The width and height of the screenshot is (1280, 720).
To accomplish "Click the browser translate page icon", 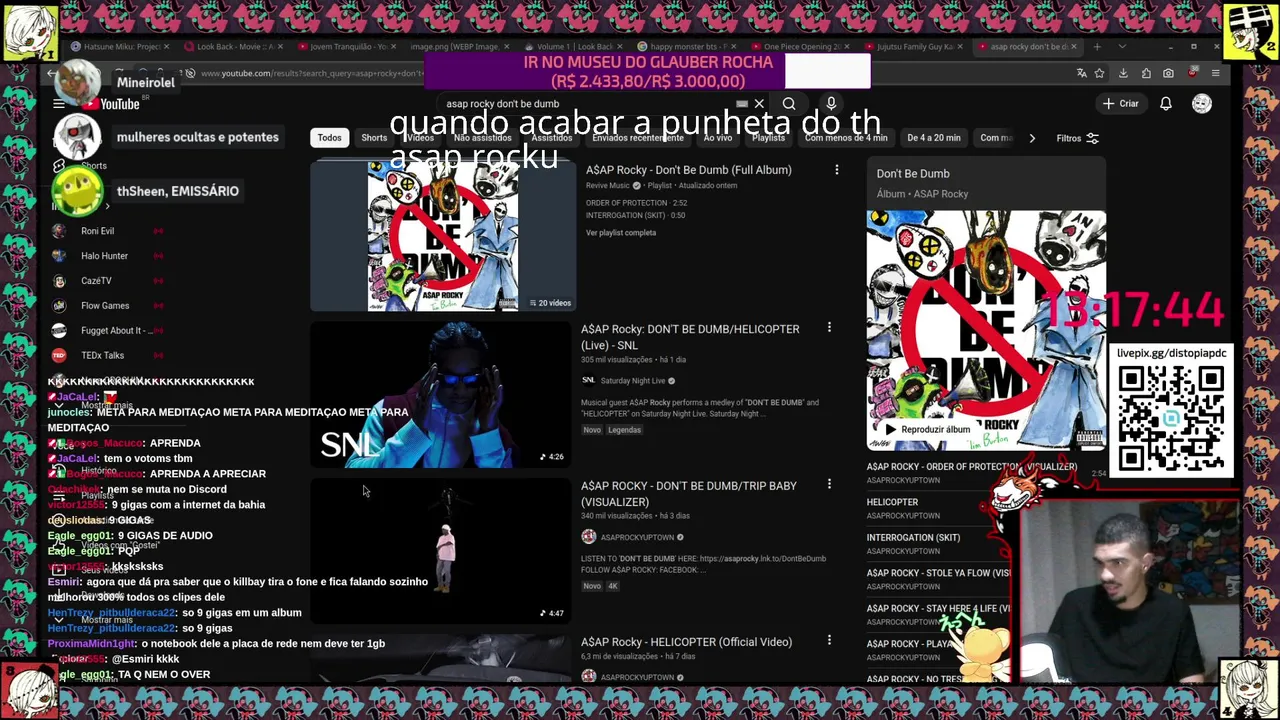I will [x=1081, y=73].
